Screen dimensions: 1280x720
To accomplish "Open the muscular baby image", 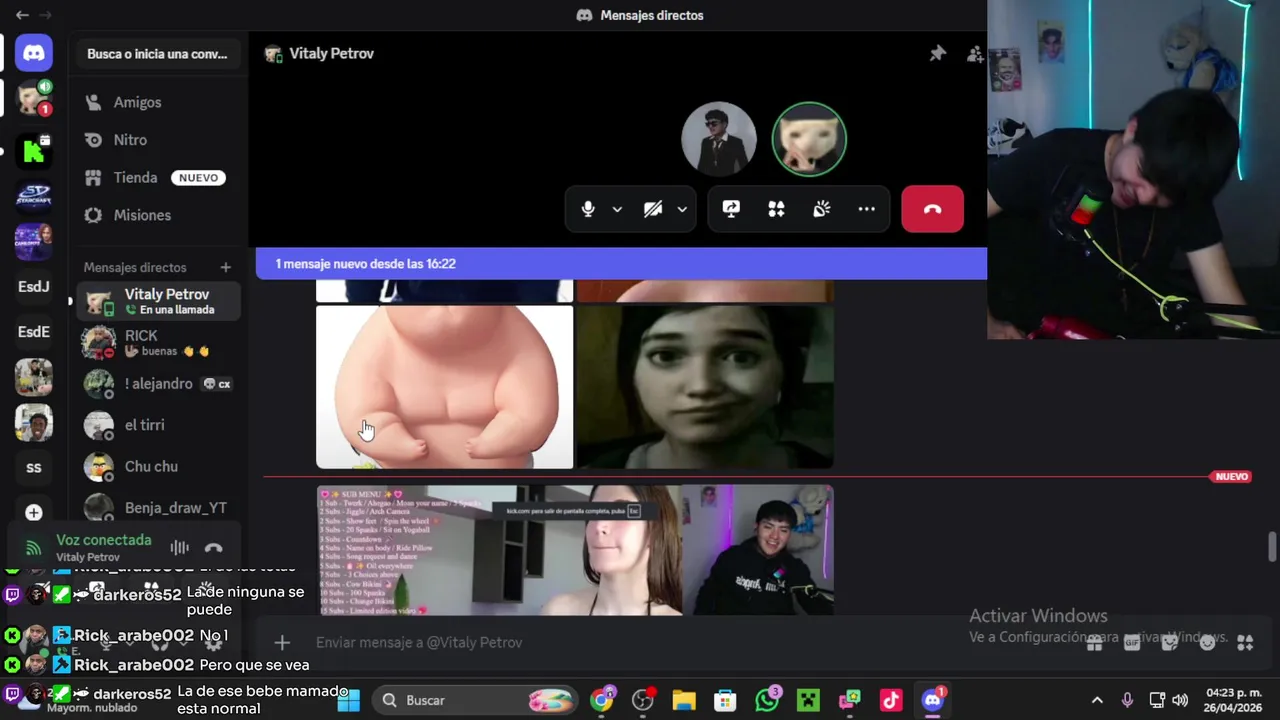I will (x=445, y=387).
